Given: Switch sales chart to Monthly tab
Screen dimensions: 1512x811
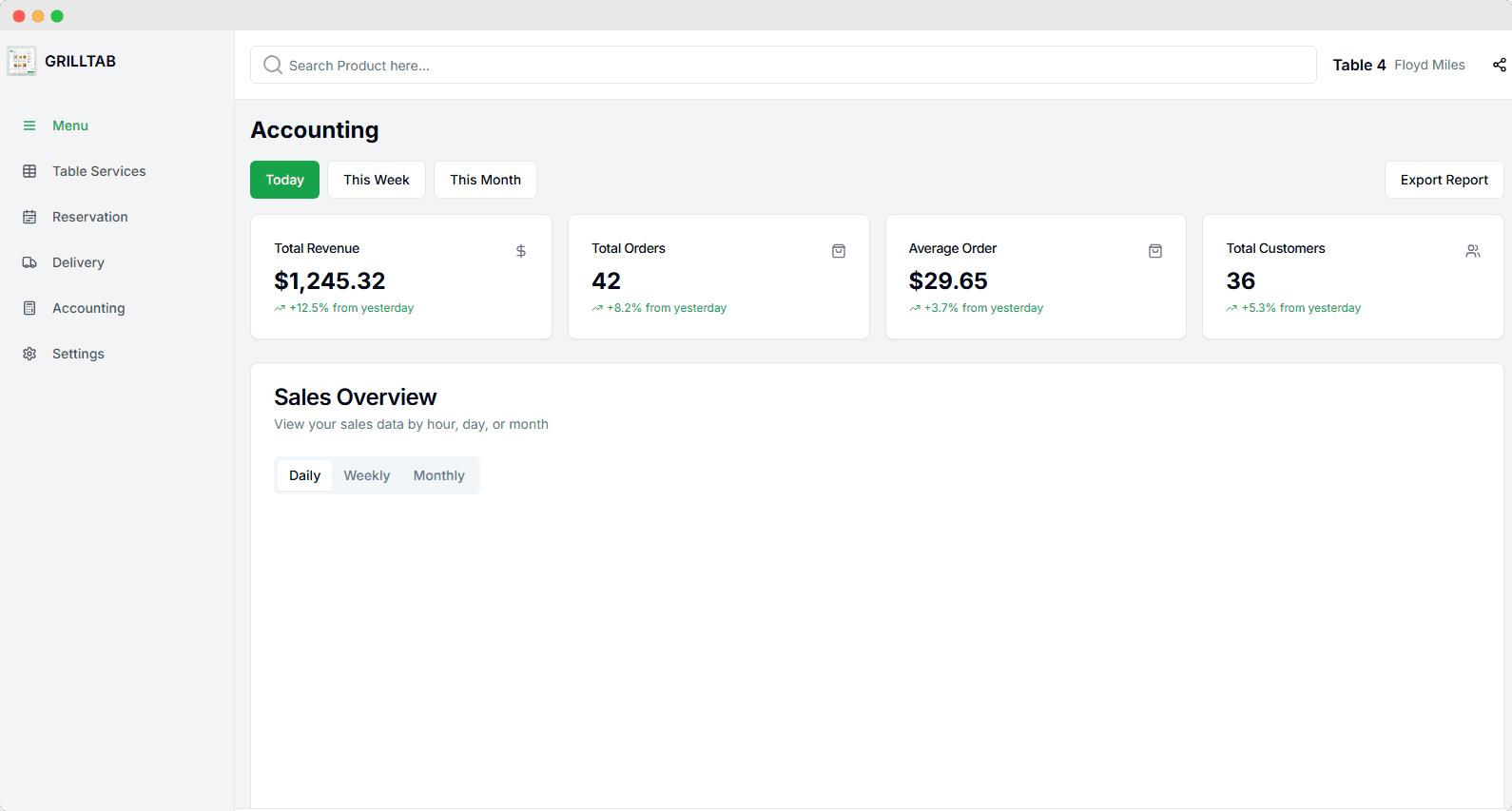Looking at the screenshot, I should 438,475.
